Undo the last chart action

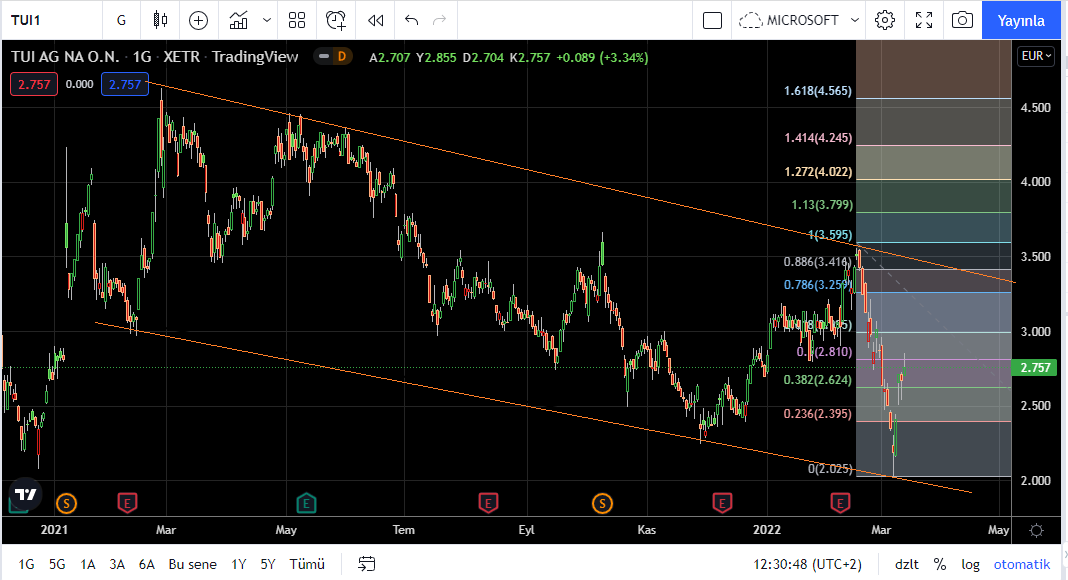[x=411, y=20]
